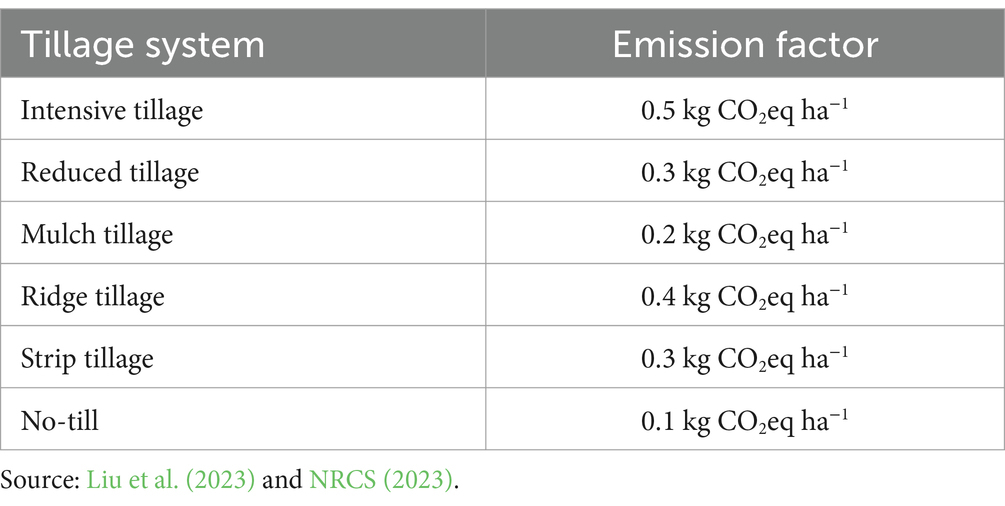Click the "Emission factor" column header

(x=745, y=45)
